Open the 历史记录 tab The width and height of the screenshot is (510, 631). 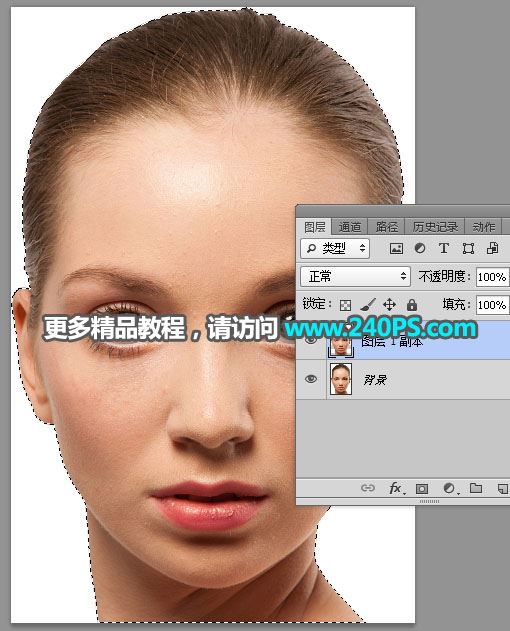(435, 227)
